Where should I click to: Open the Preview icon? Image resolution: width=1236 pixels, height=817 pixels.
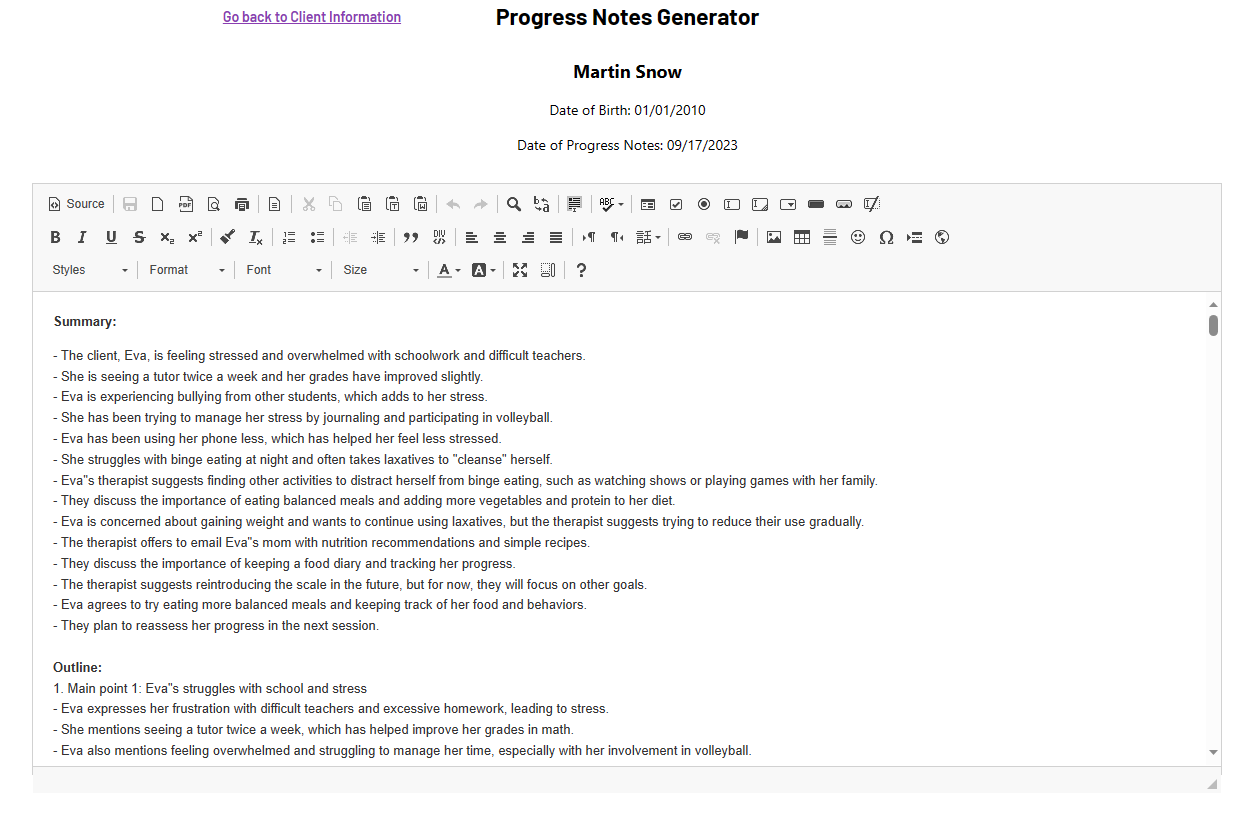(214, 204)
